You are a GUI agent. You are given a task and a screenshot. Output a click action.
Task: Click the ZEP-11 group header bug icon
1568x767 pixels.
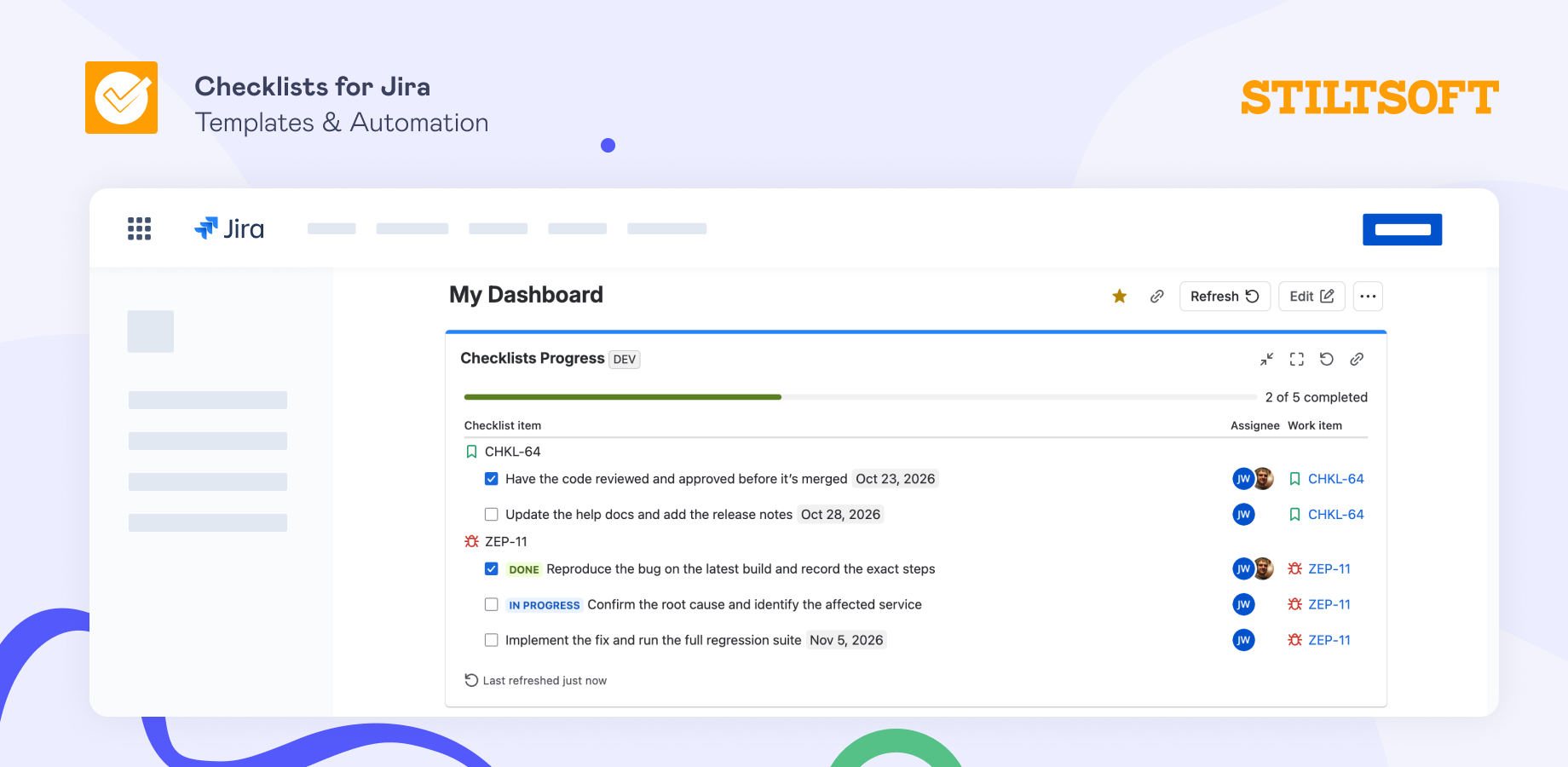click(x=471, y=541)
